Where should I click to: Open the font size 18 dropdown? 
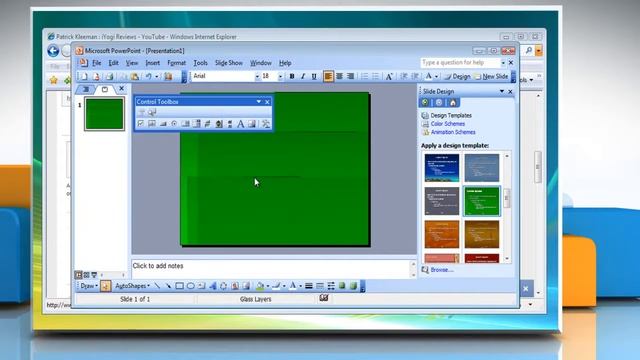[280, 76]
